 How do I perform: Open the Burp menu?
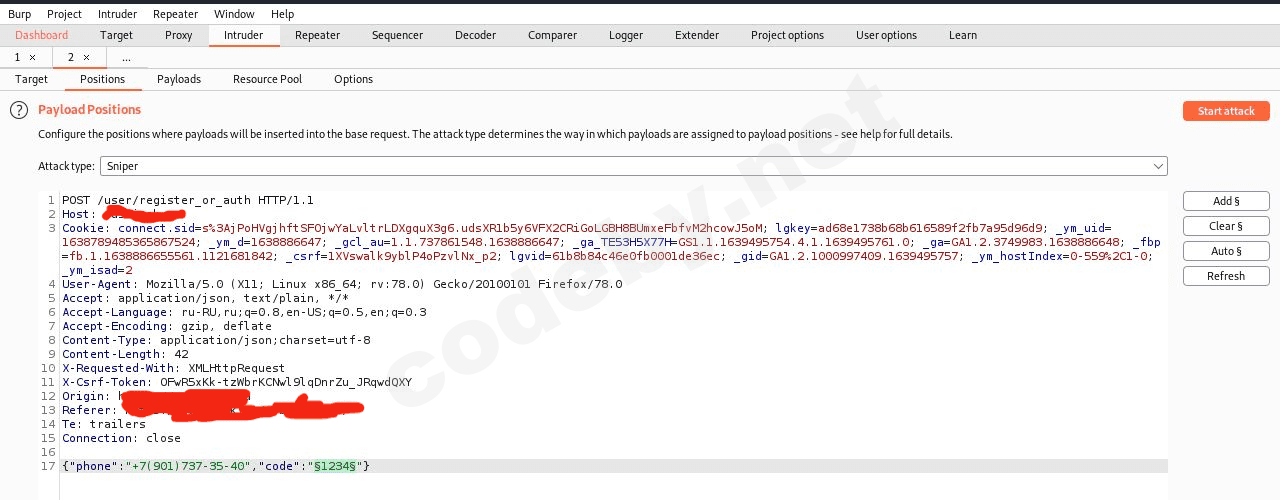click(19, 14)
